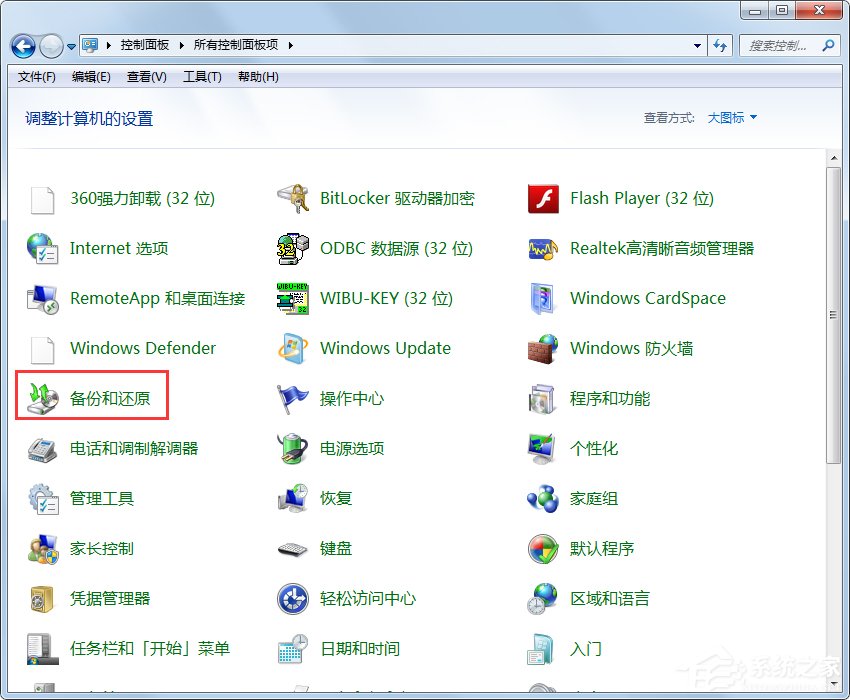Open the Flash Player (32 位) icon
Viewport: 850px width, 700px height.
point(543,198)
